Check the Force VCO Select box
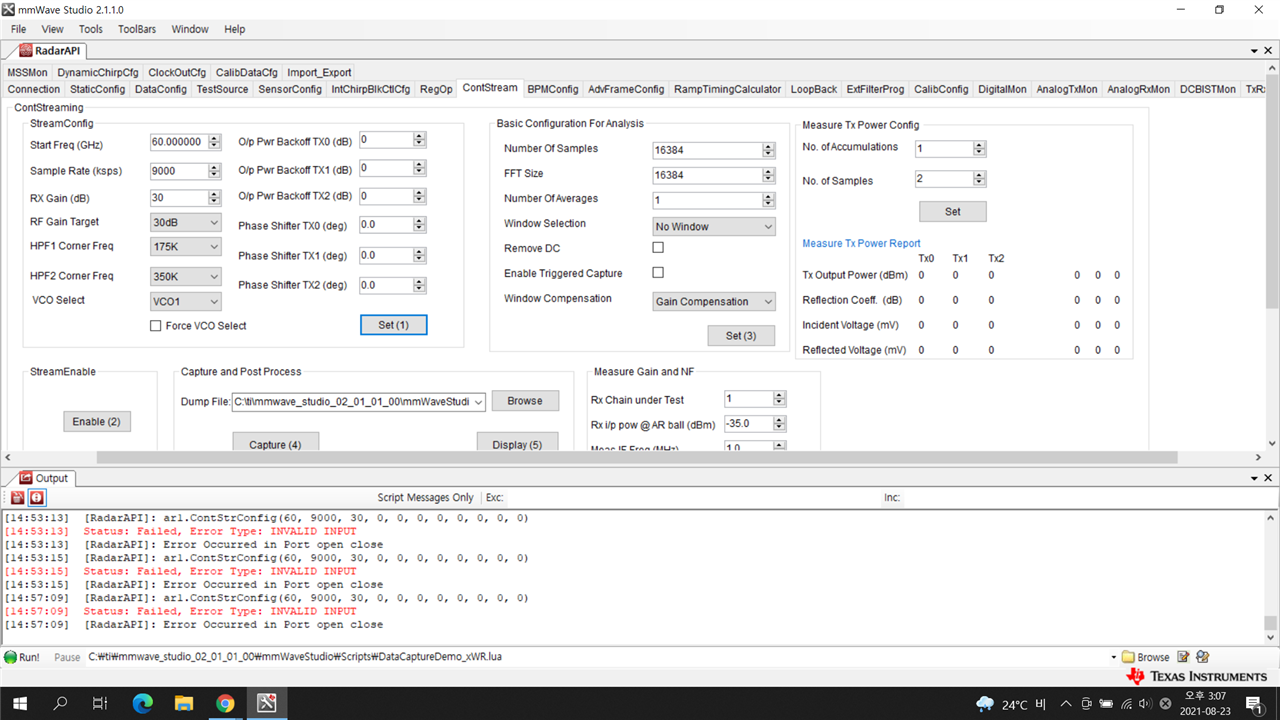This screenshot has width=1280, height=720. [x=155, y=325]
